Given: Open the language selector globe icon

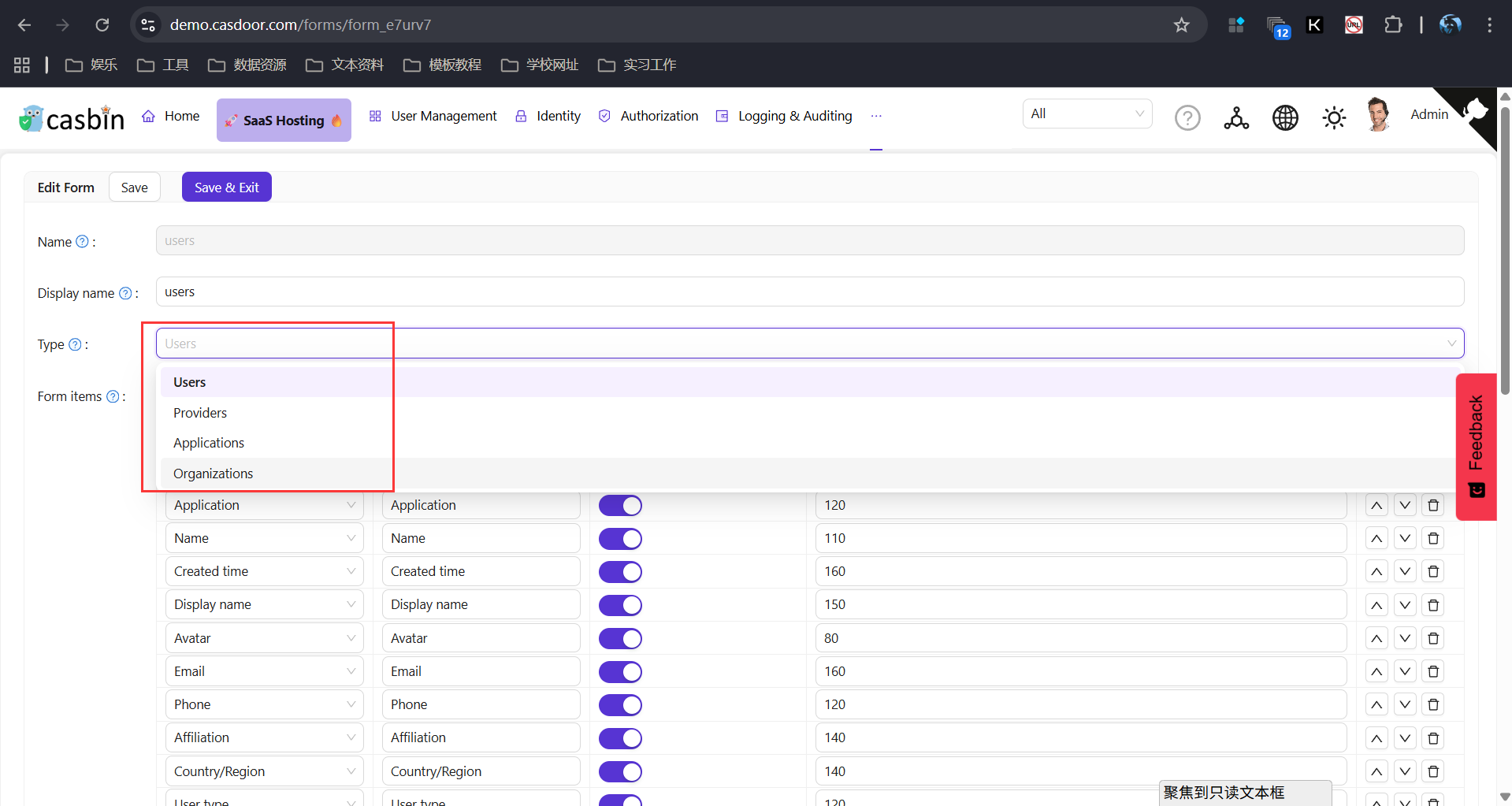Looking at the screenshot, I should pos(1284,117).
